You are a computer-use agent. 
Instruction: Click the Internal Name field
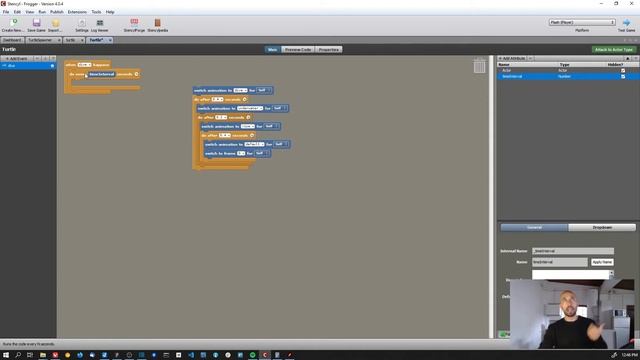(x=573, y=251)
